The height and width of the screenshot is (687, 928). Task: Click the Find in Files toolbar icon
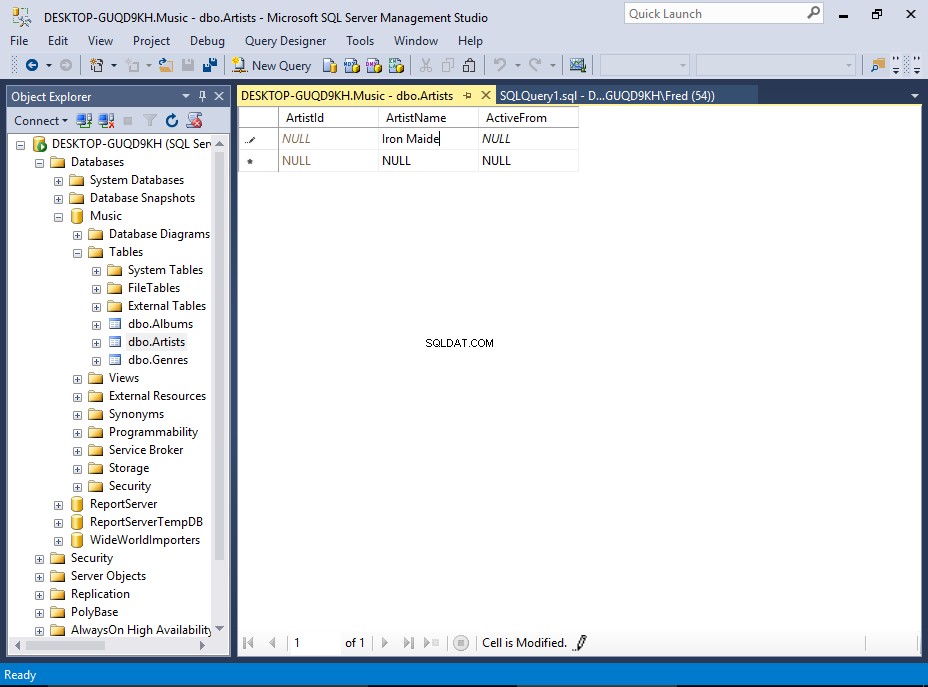(x=878, y=65)
